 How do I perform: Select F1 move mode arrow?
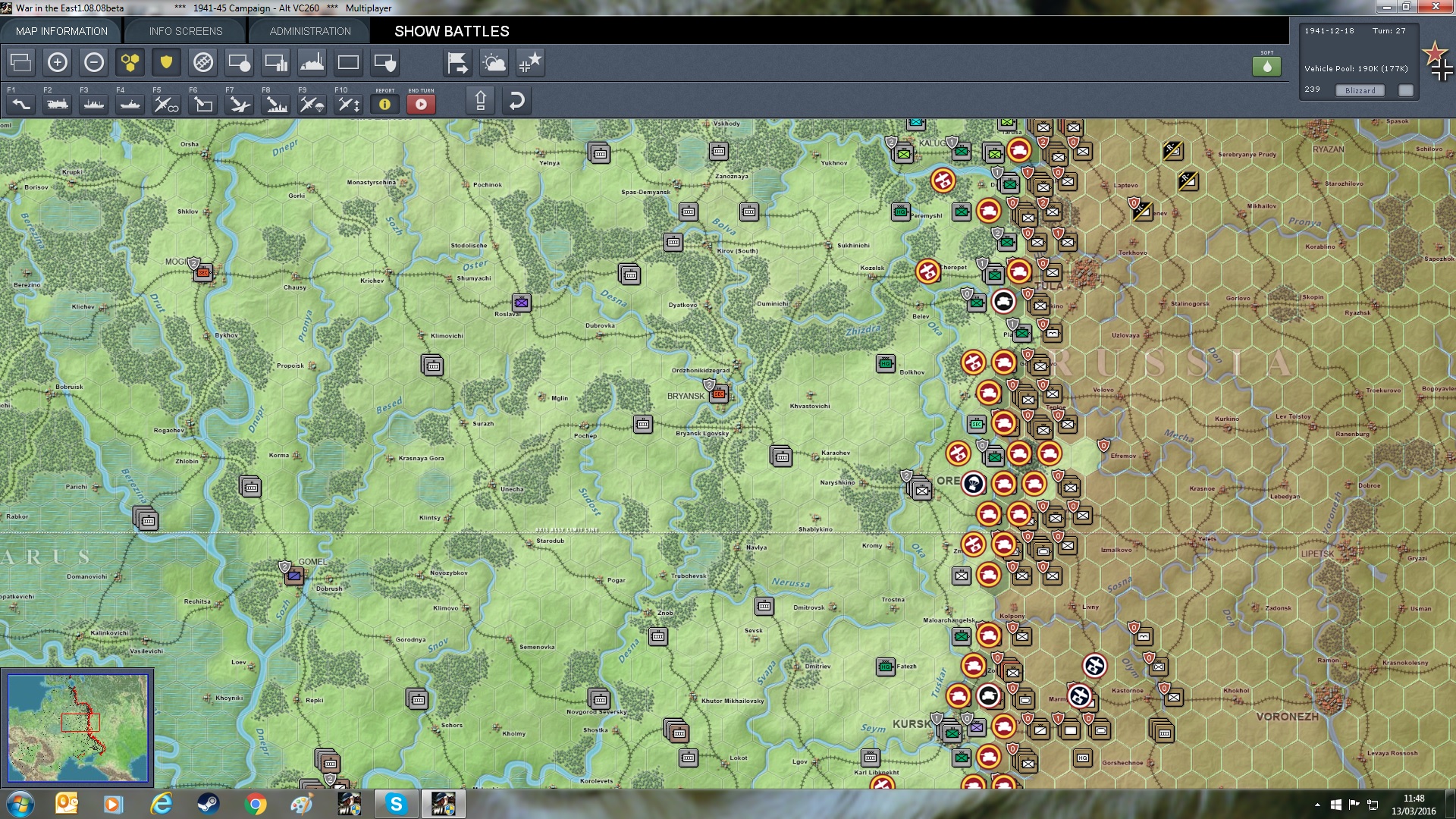(21, 104)
